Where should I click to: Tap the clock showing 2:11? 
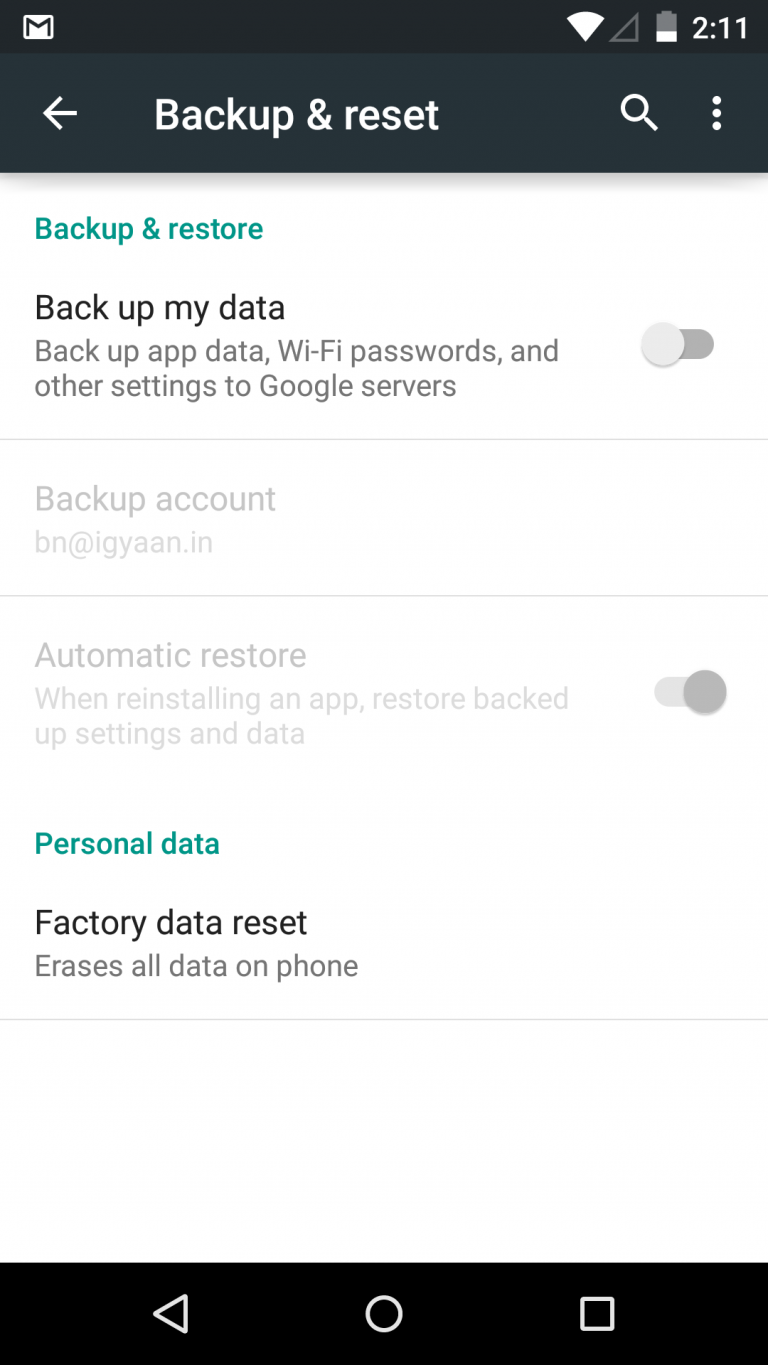click(720, 27)
